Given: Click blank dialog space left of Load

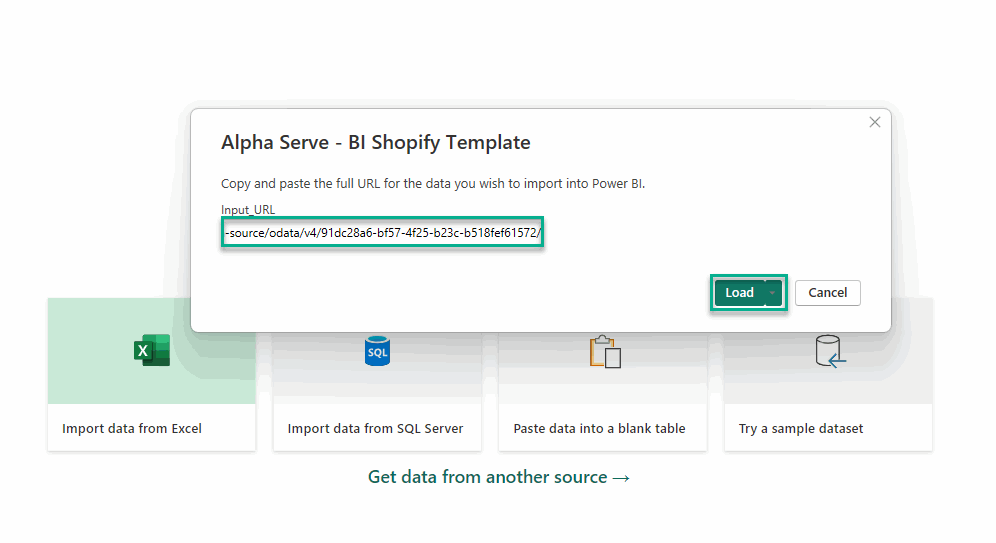Looking at the screenshot, I should [450, 293].
